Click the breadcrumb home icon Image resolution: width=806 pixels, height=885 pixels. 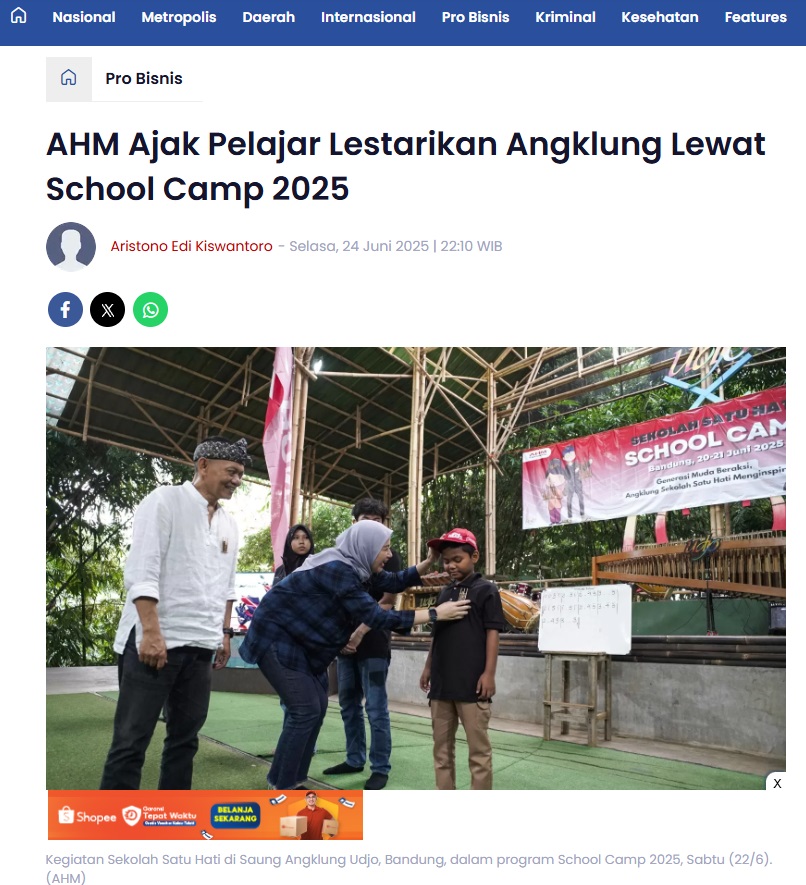(68, 78)
